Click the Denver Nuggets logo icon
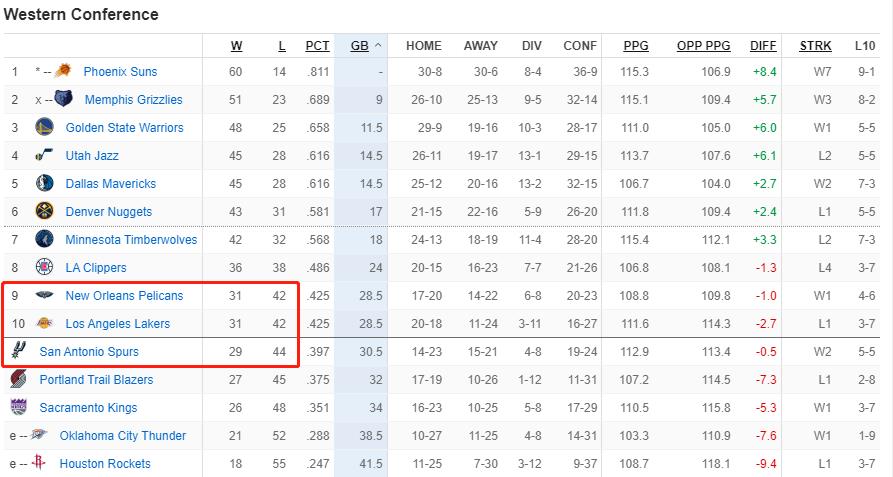 point(44,211)
